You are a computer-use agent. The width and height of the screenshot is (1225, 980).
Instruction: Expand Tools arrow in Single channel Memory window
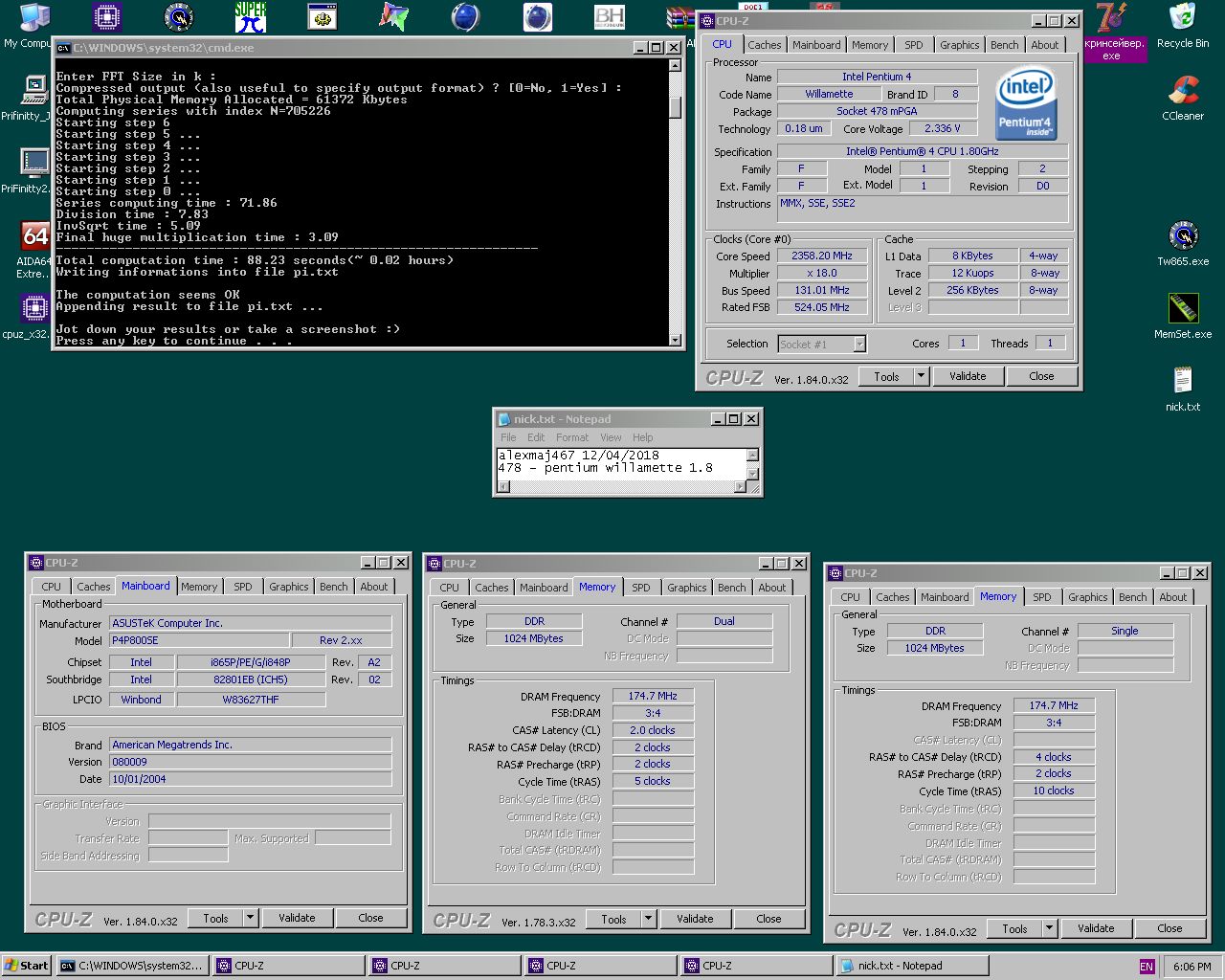coord(1050,928)
